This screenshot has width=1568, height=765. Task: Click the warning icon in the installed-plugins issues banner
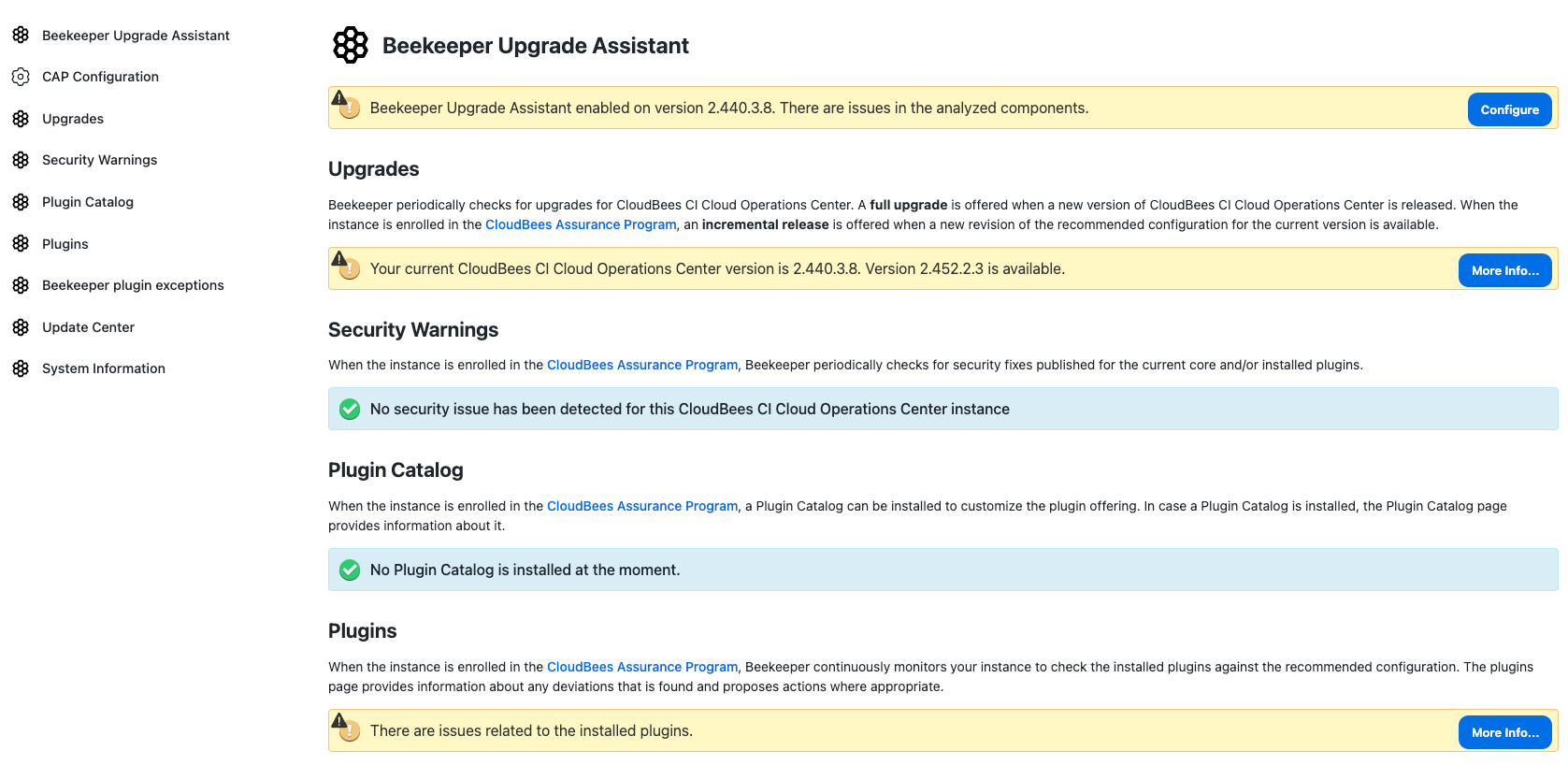click(x=346, y=728)
